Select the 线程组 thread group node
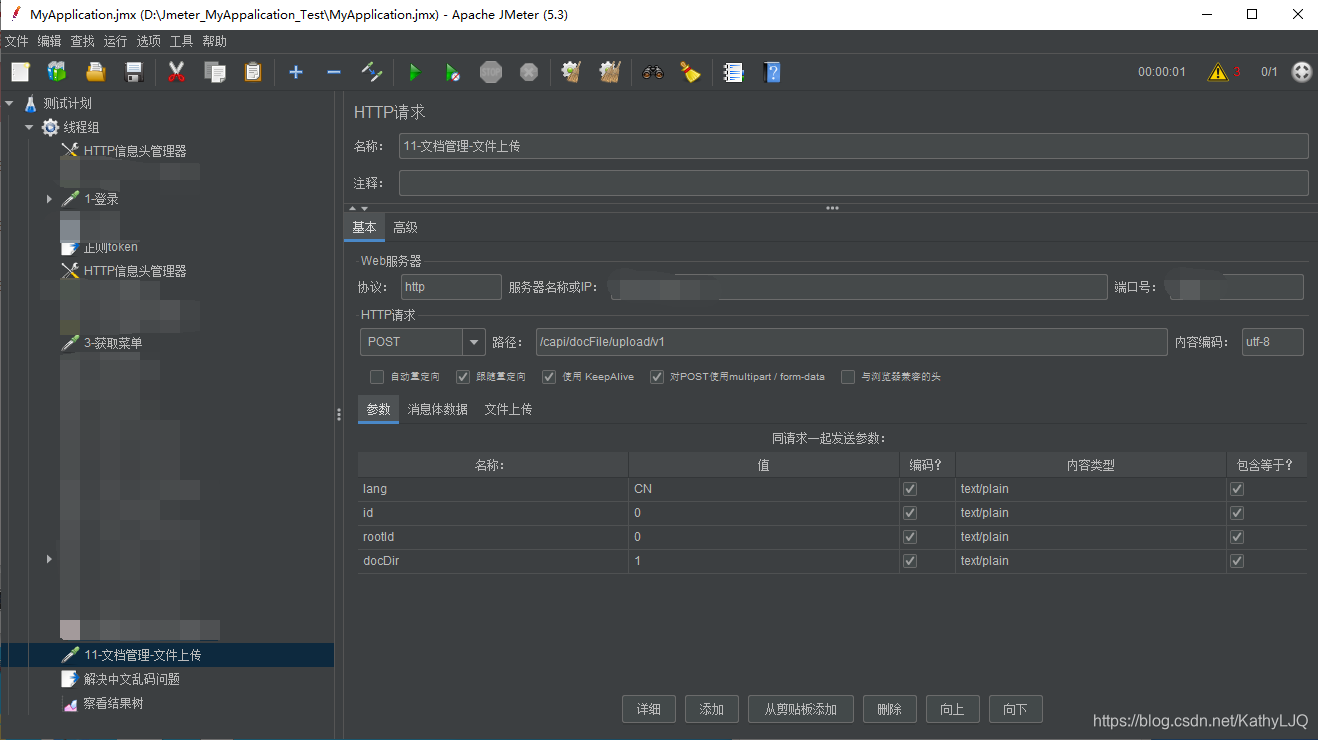This screenshot has height=740, width=1318. (81, 127)
